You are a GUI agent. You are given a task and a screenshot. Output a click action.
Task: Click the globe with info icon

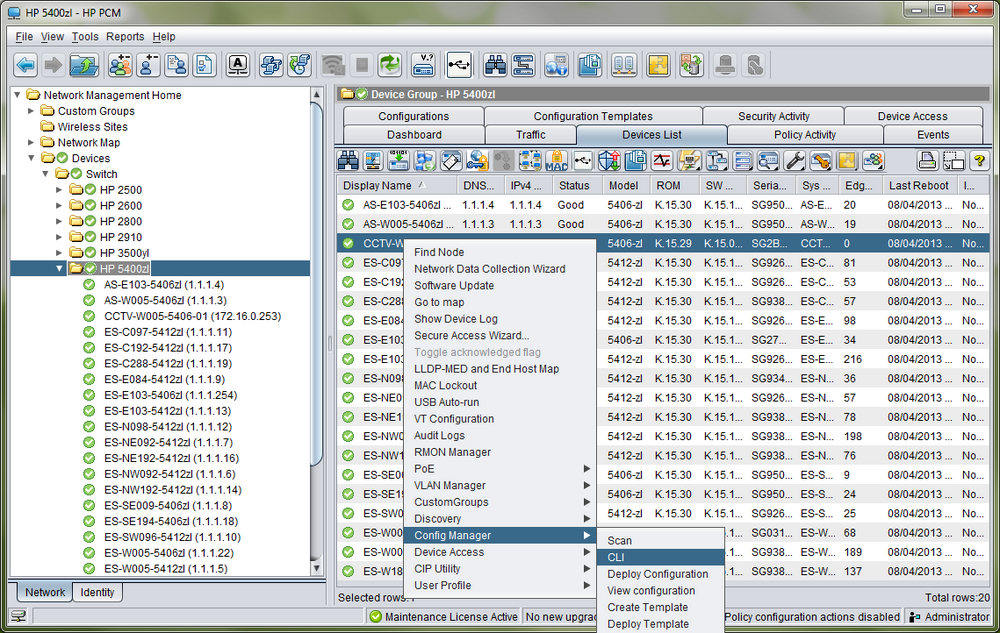click(557, 65)
